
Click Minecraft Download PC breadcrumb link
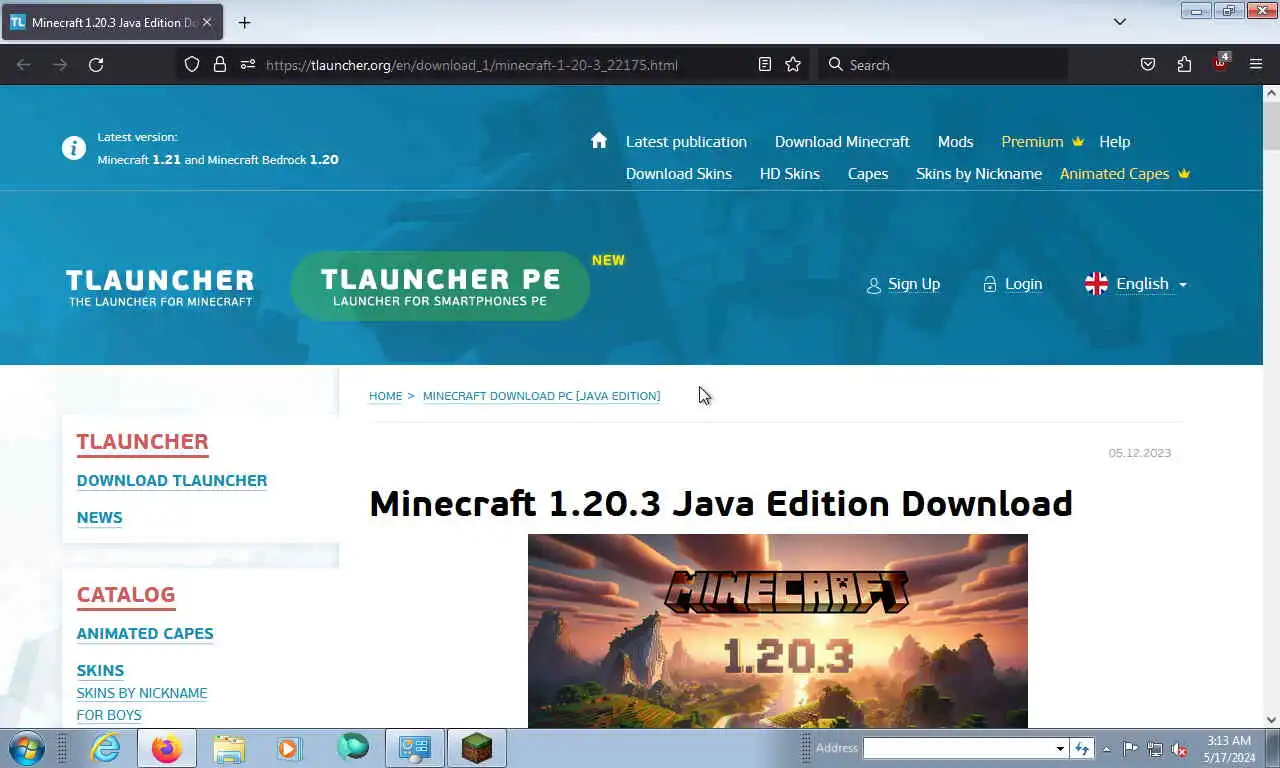point(541,396)
